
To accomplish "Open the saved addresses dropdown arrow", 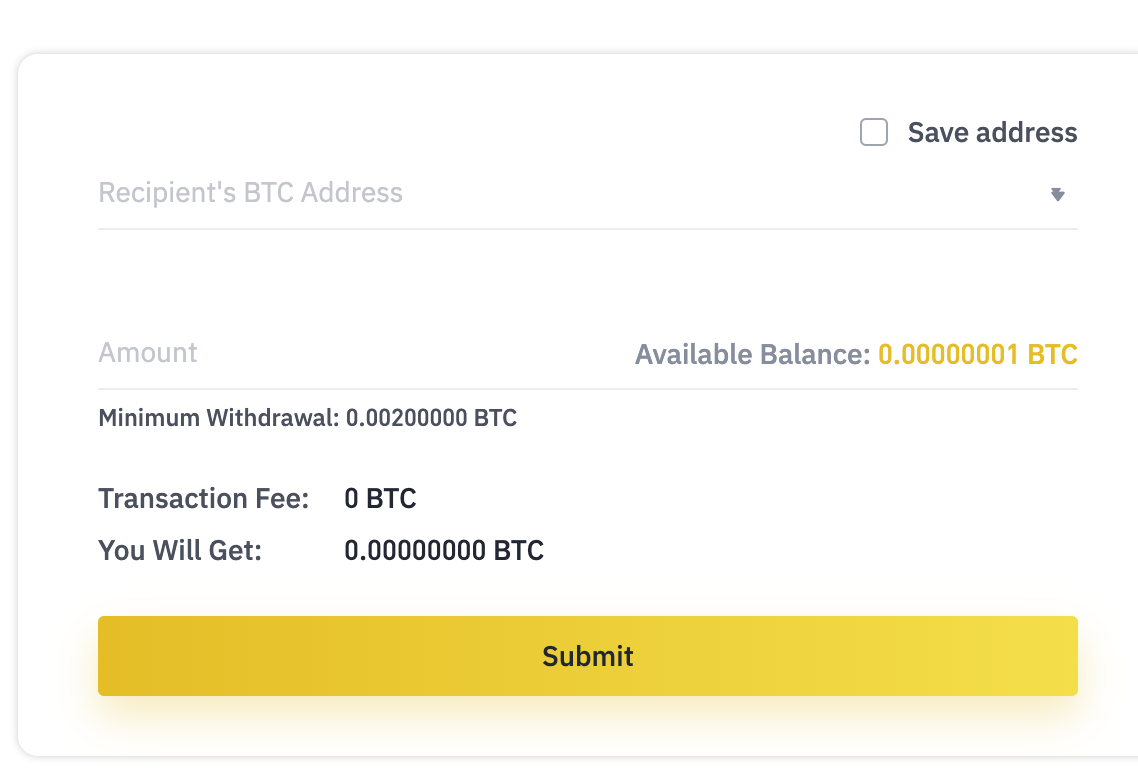I will [1057, 195].
